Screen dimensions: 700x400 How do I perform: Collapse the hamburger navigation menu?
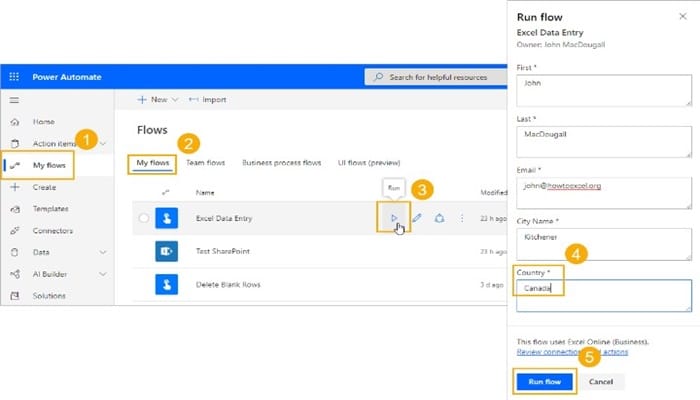[14, 100]
